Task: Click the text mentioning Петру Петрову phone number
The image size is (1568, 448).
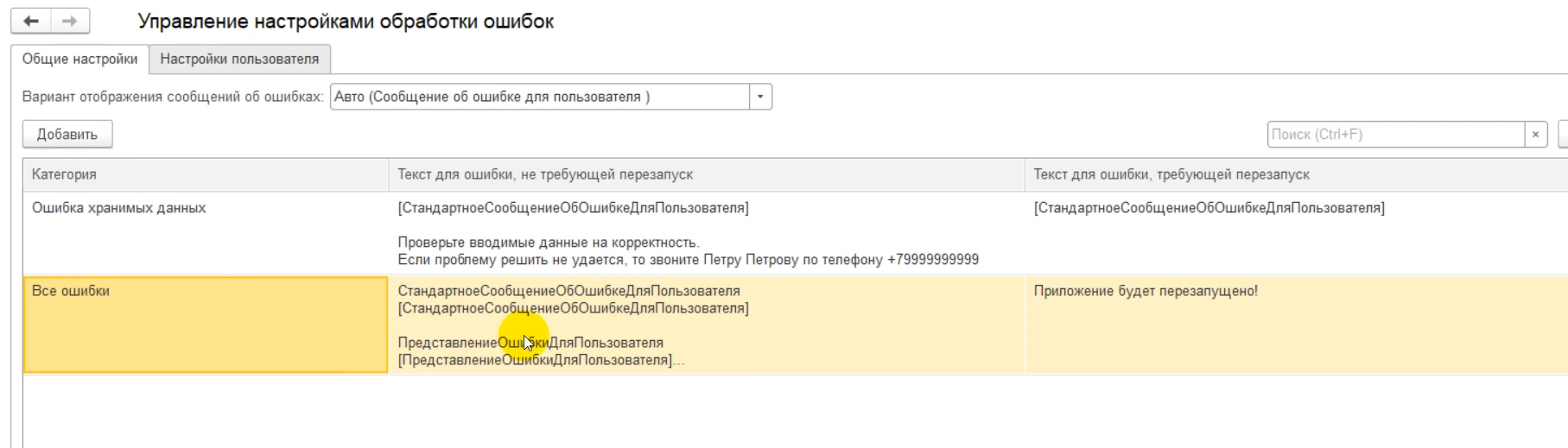Action: pos(688,260)
